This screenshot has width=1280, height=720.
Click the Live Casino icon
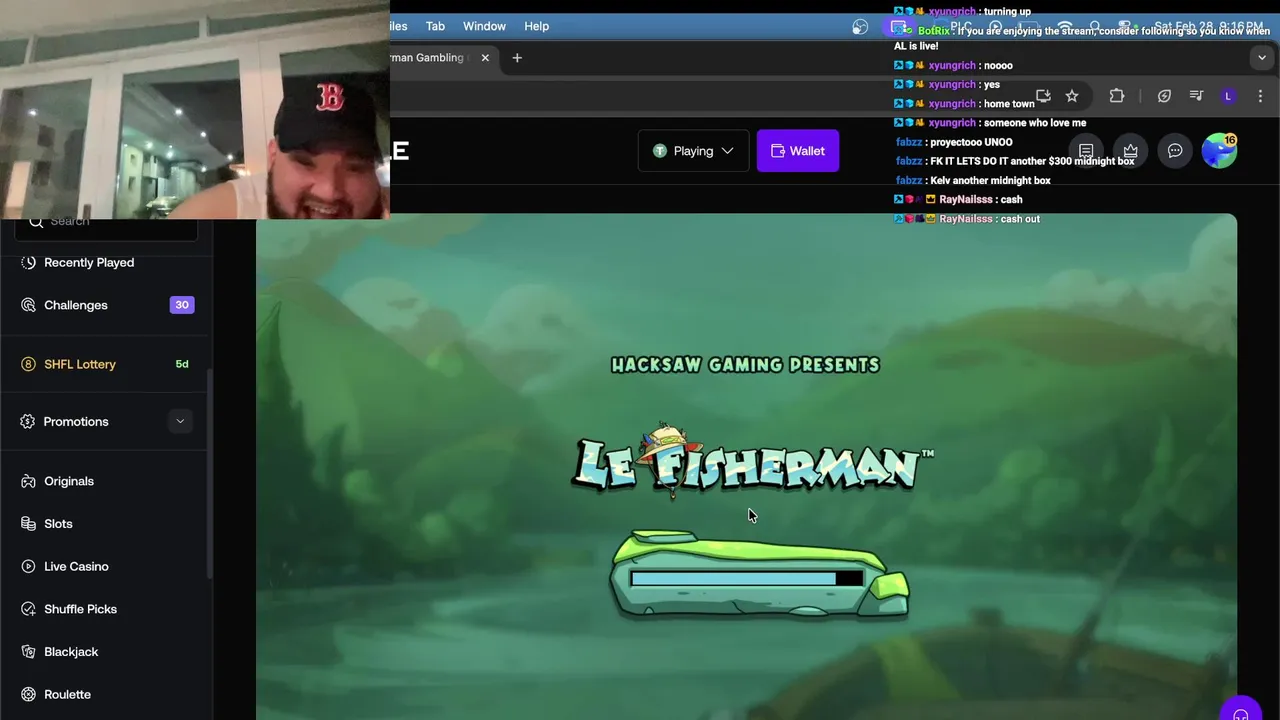[28, 566]
